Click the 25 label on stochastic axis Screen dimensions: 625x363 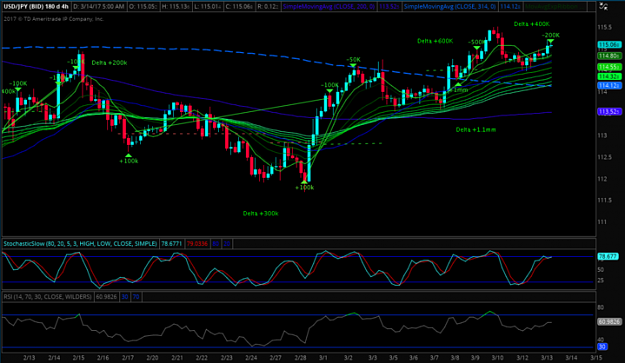[601, 281]
